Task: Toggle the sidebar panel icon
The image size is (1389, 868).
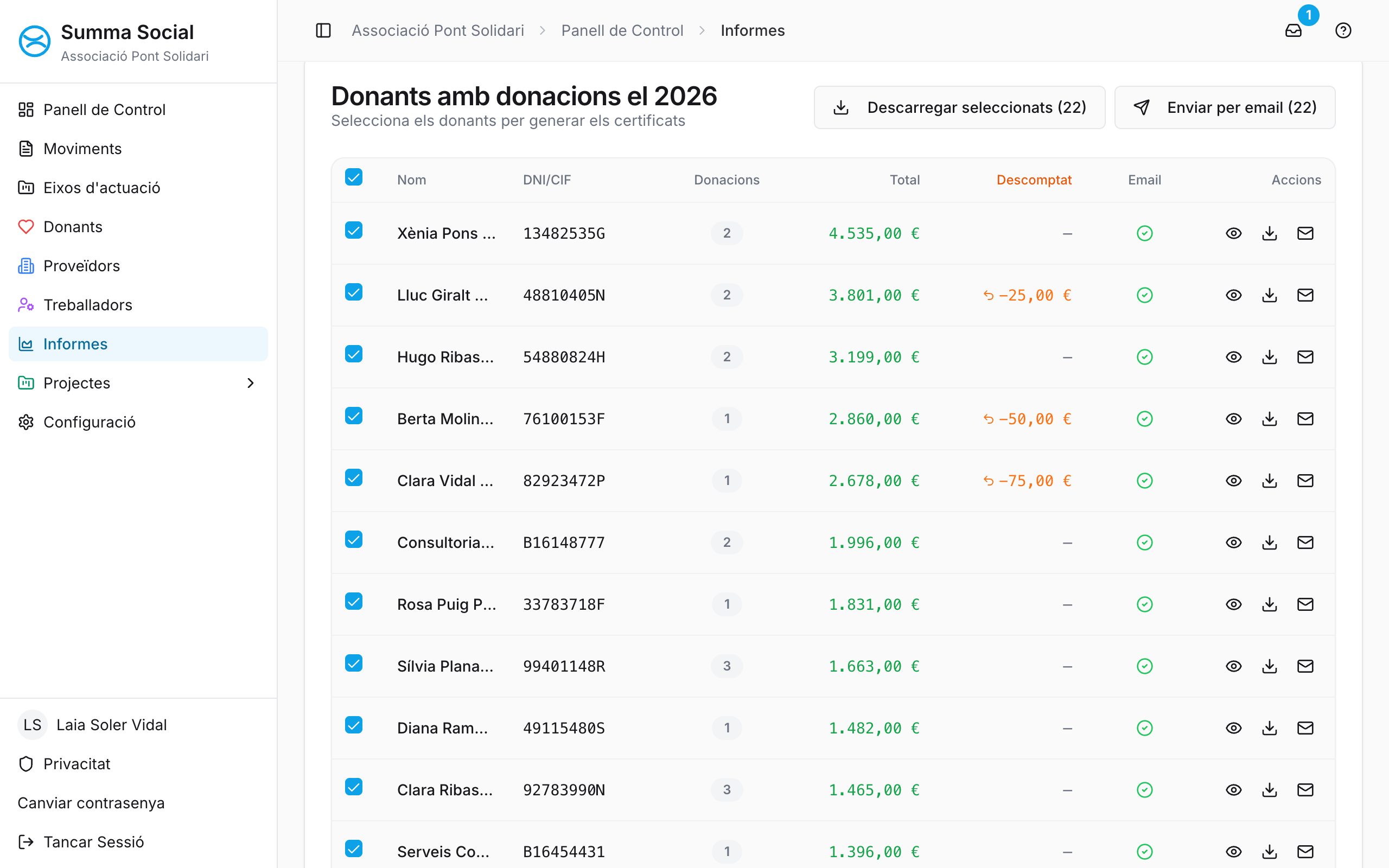Action: (x=323, y=30)
